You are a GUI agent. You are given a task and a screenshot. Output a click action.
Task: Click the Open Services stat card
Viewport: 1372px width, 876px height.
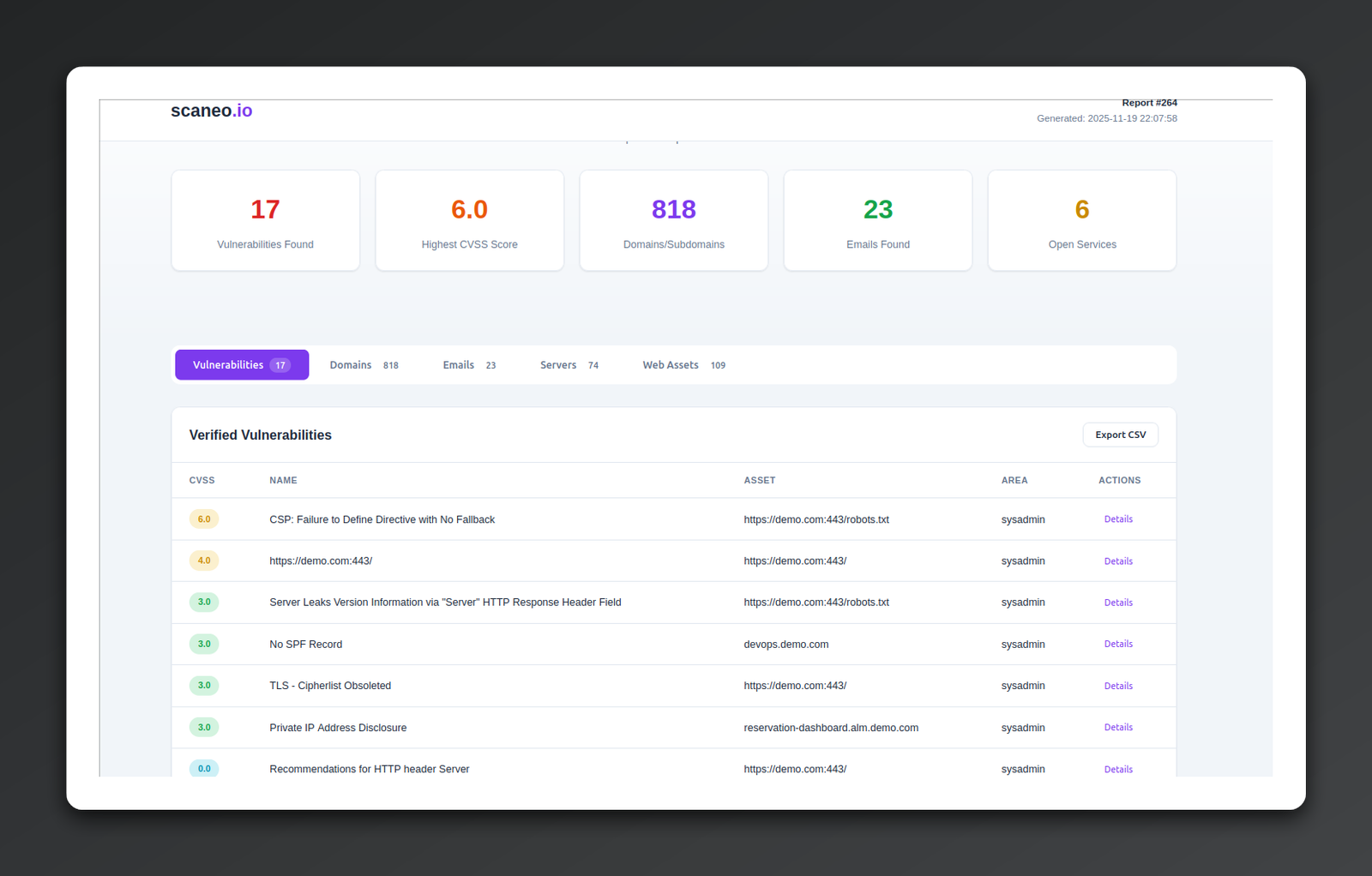1082,220
